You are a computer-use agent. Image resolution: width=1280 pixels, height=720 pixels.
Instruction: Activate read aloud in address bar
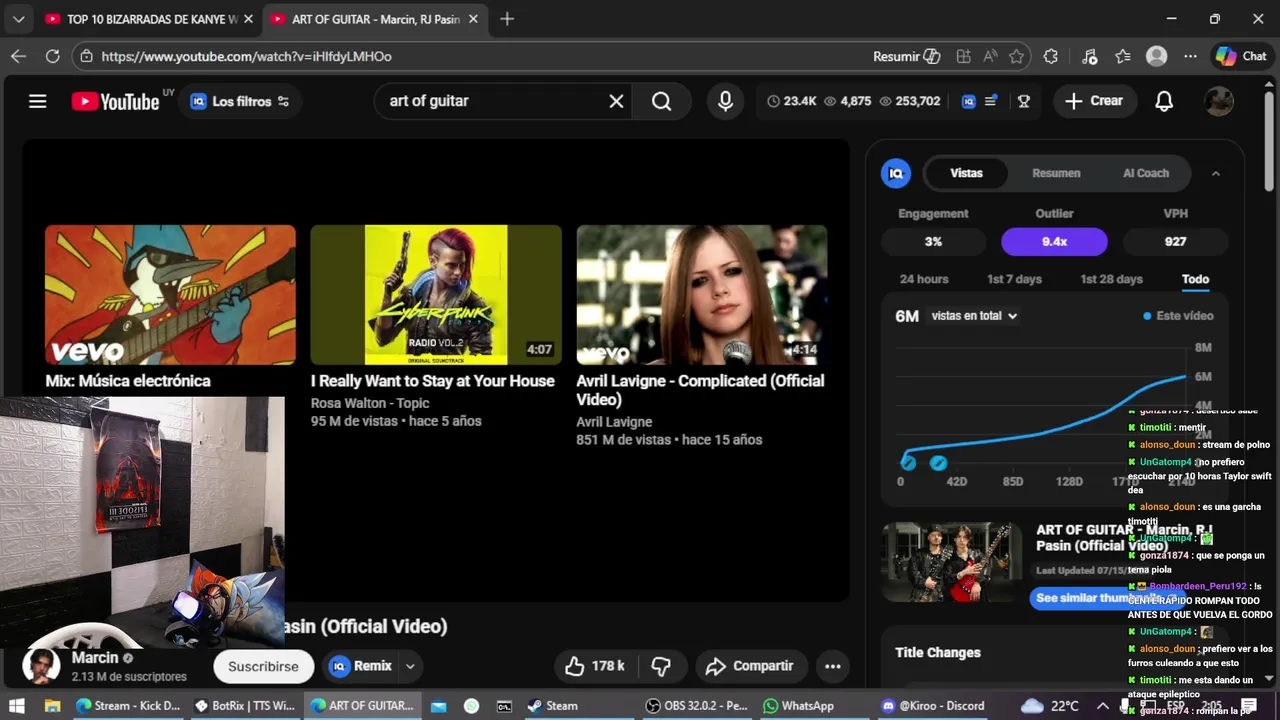pos(990,56)
